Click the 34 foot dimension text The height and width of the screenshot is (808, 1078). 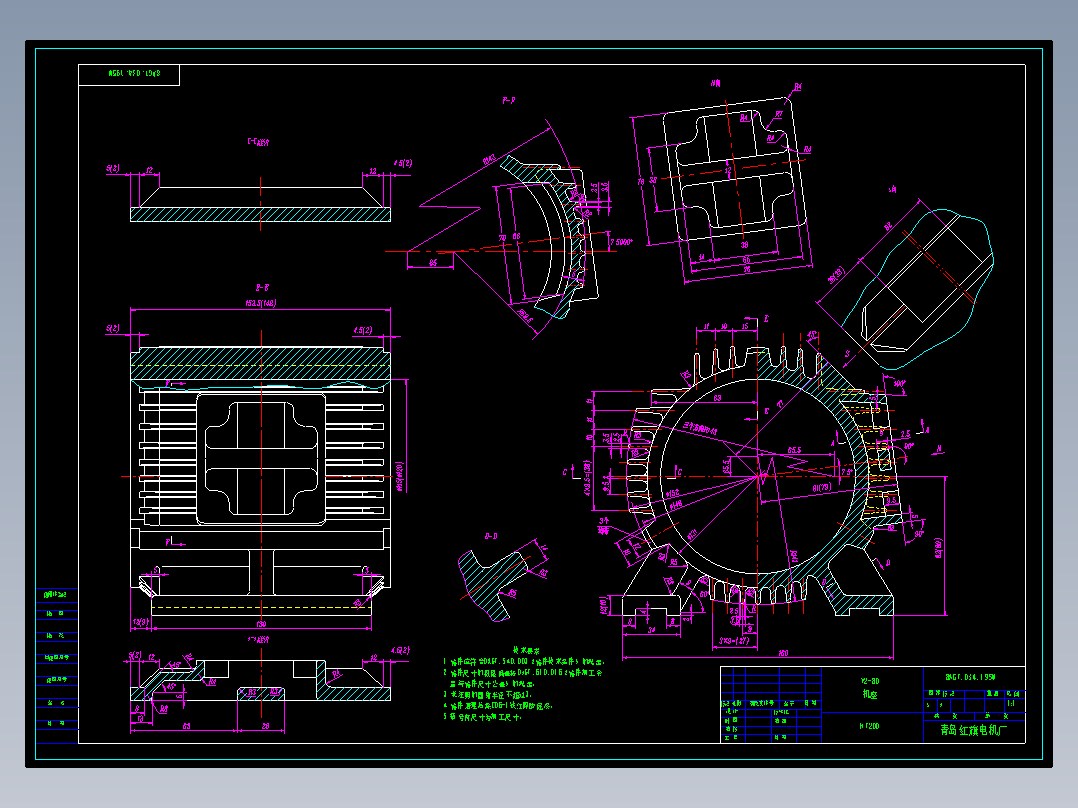click(652, 629)
